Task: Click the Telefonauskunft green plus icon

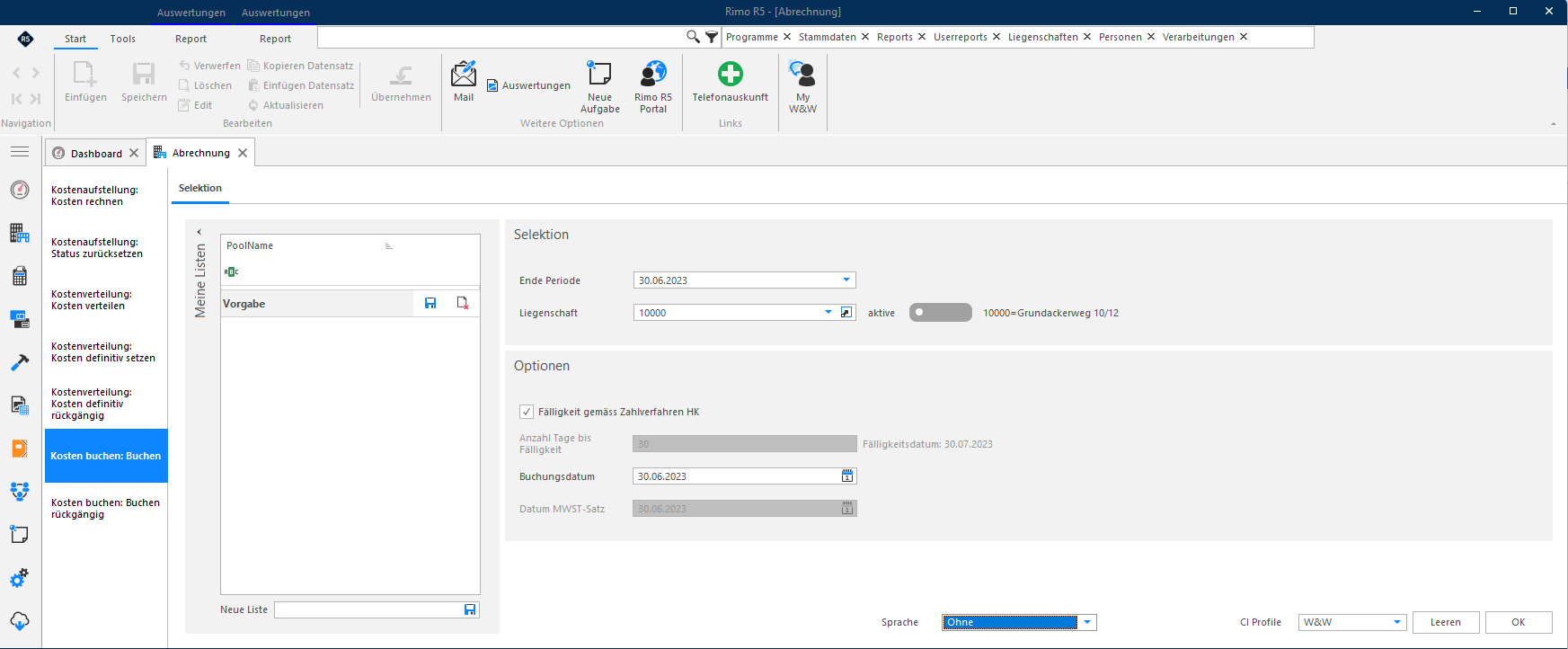Action: [x=730, y=74]
